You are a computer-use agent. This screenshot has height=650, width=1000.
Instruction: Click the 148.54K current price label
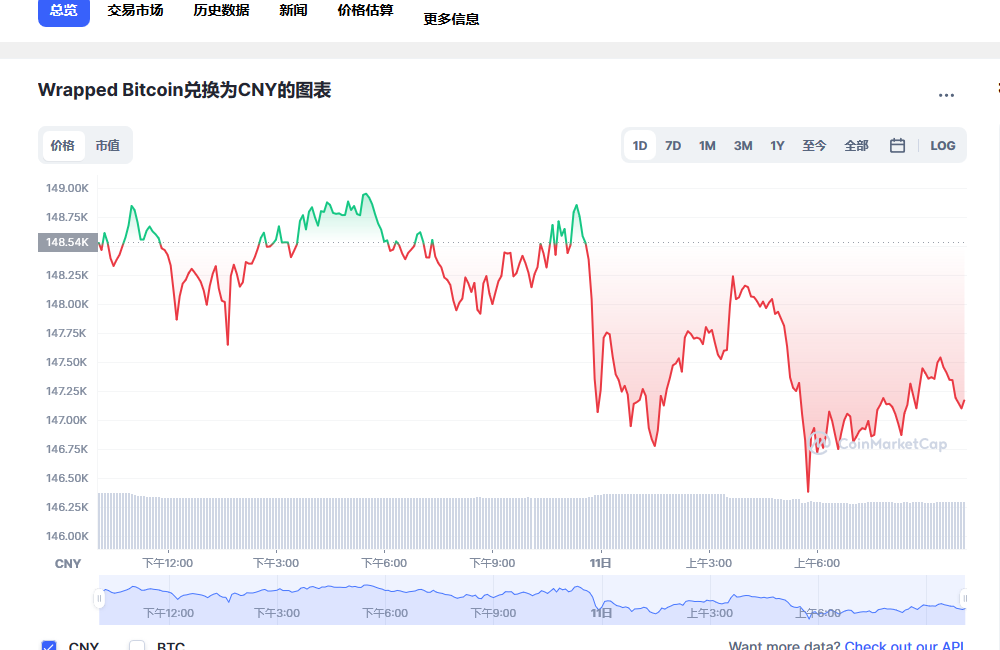click(x=68, y=242)
